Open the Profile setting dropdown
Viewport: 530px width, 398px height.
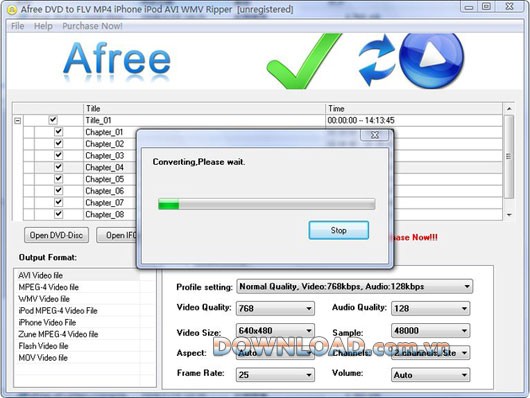355,286
